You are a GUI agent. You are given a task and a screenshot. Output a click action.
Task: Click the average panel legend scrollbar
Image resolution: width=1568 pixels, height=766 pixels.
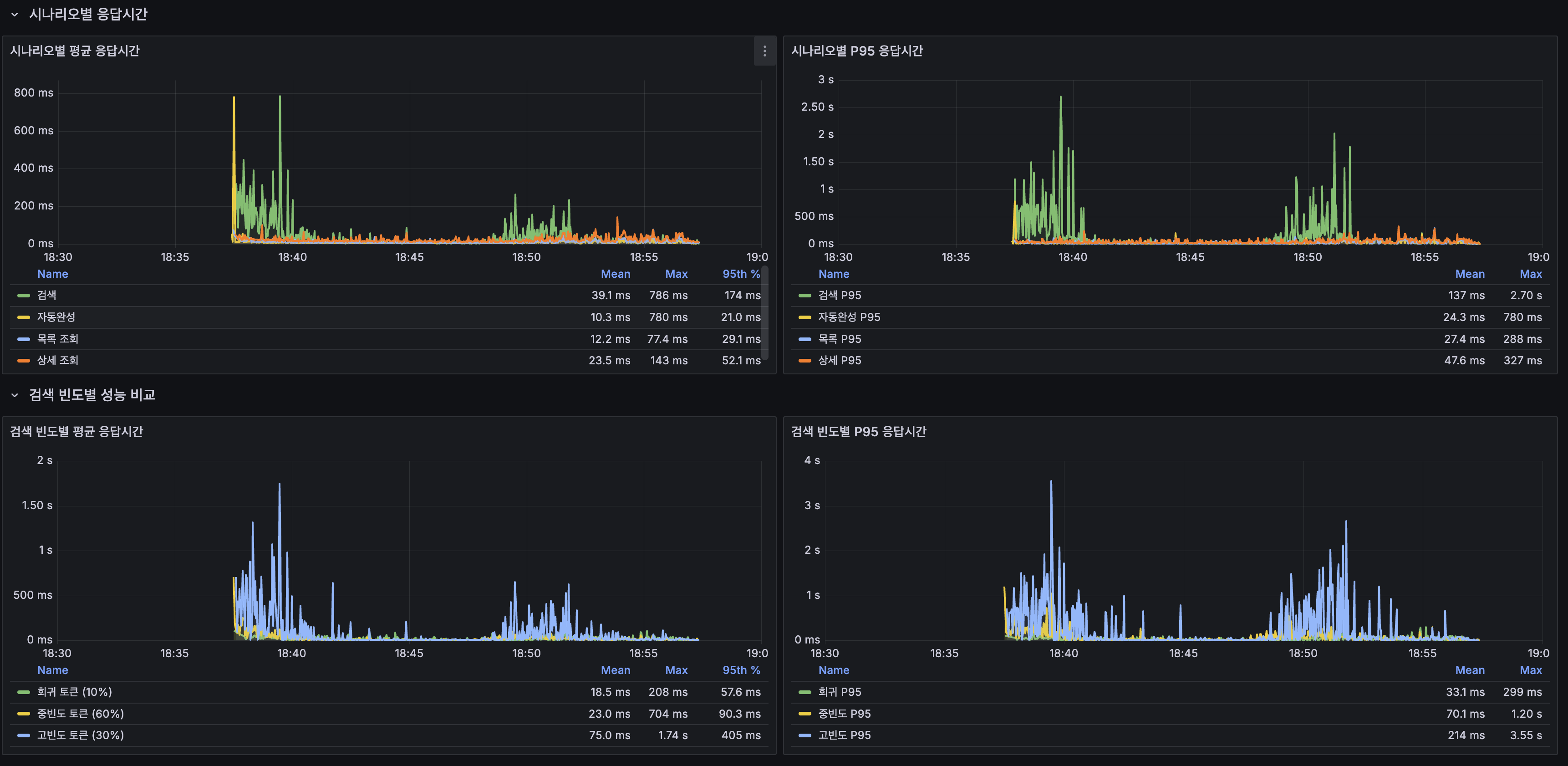pyautogui.click(x=765, y=314)
